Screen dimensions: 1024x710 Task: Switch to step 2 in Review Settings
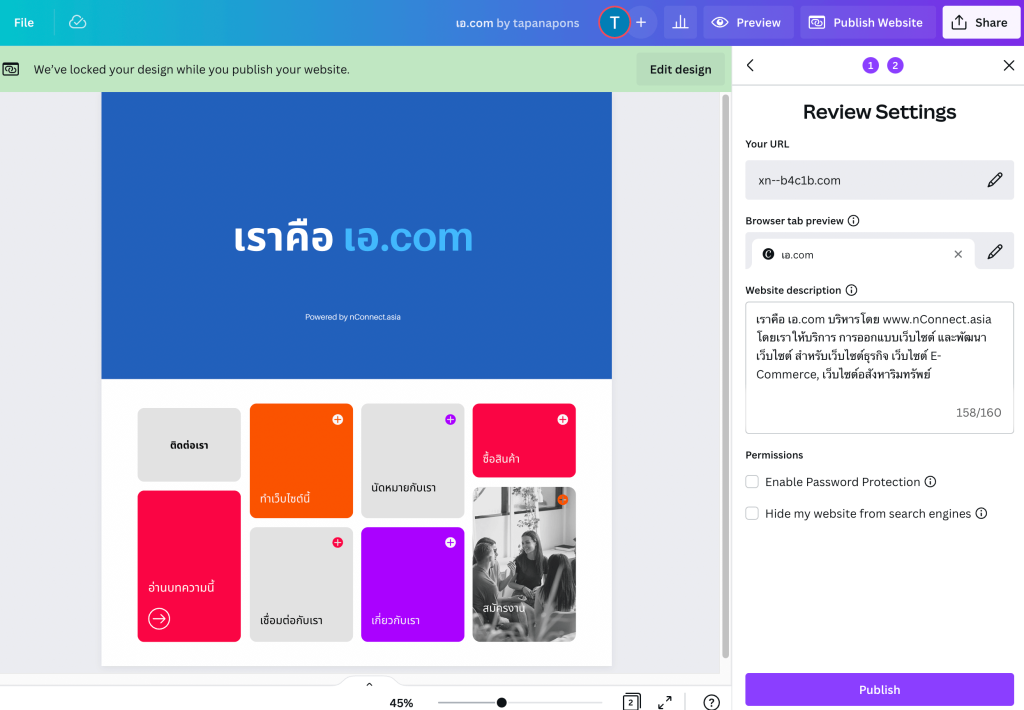tap(895, 64)
